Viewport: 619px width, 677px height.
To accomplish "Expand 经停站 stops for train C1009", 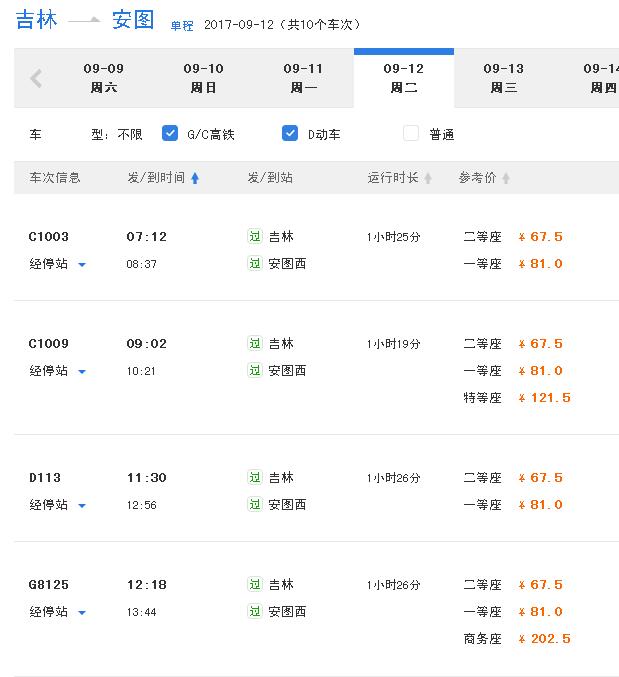I will pyautogui.click(x=58, y=371).
